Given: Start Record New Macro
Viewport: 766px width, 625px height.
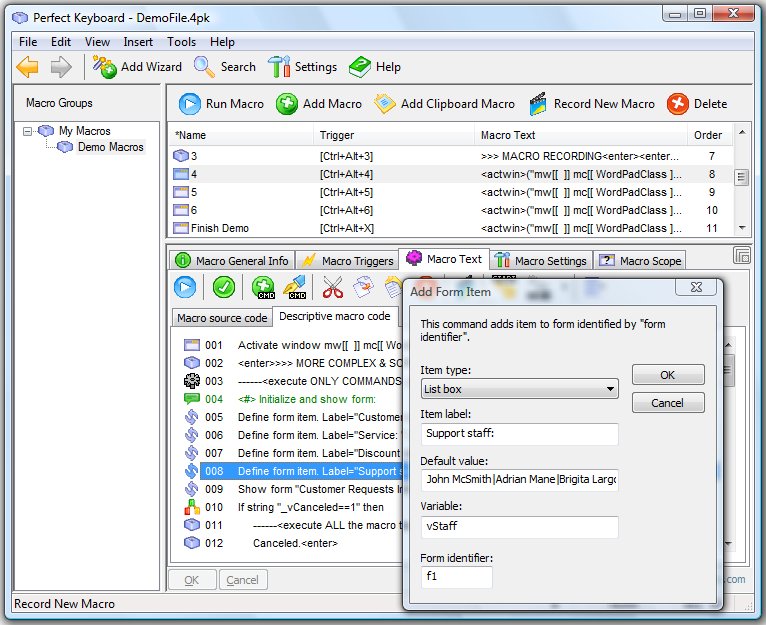Looking at the screenshot, I should 592,104.
